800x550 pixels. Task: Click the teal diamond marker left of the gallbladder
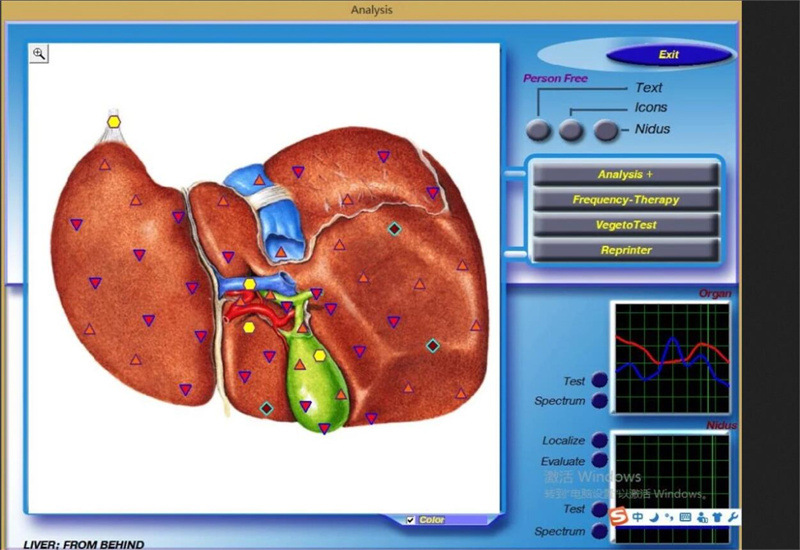coord(266,408)
